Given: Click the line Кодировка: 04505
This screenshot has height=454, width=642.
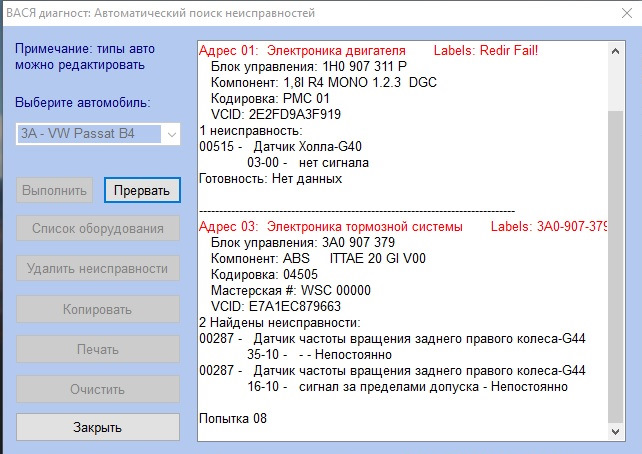Looking at the screenshot, I should tap(264, 274).
